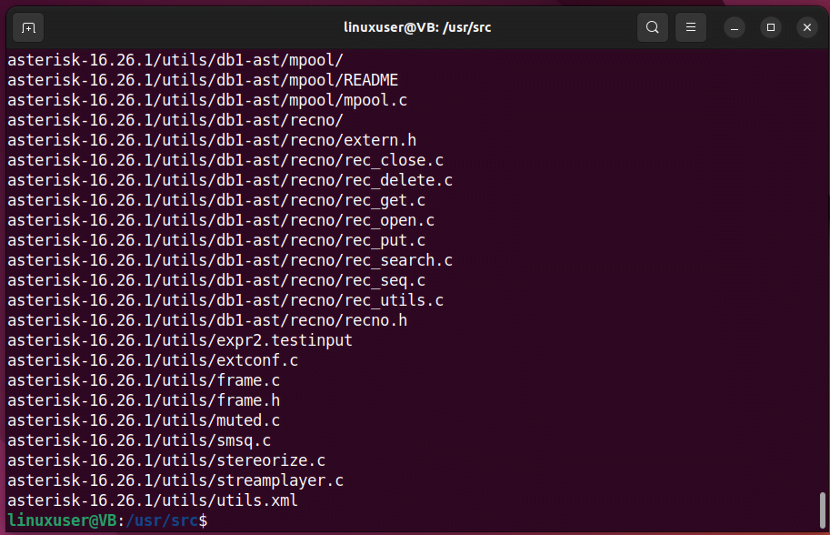830x536 pixels.
Task: Open a new terminal tab
Action: pos(29,28)
